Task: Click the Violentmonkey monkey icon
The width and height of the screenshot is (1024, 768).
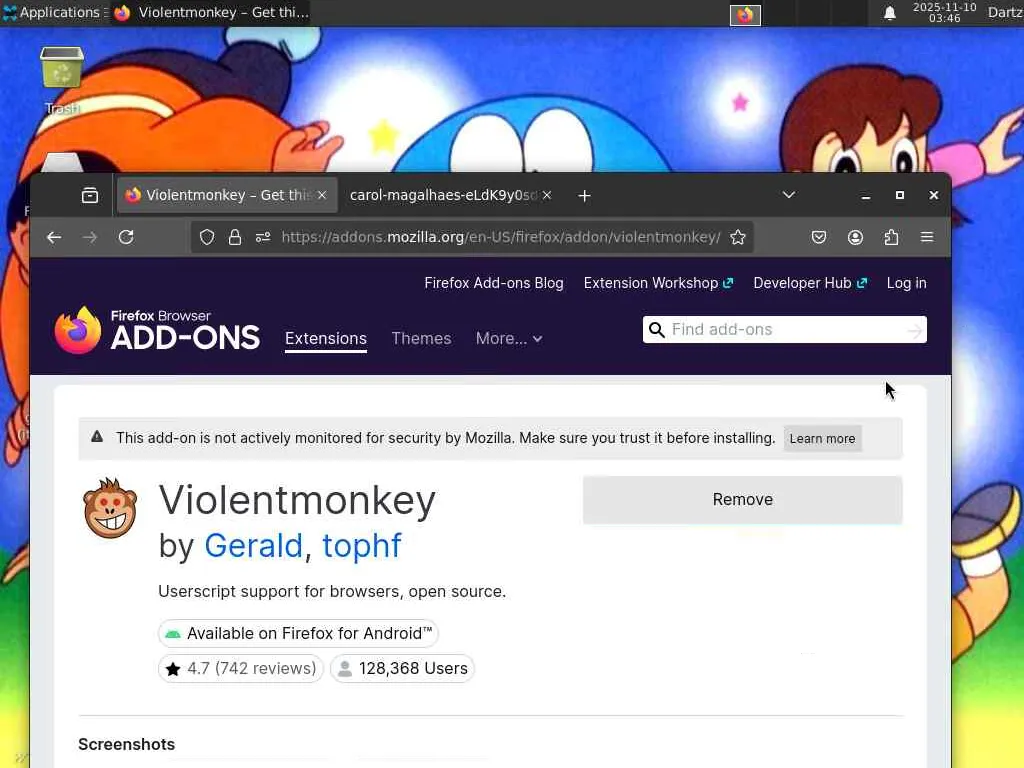Action: click(x=110, y=509)
